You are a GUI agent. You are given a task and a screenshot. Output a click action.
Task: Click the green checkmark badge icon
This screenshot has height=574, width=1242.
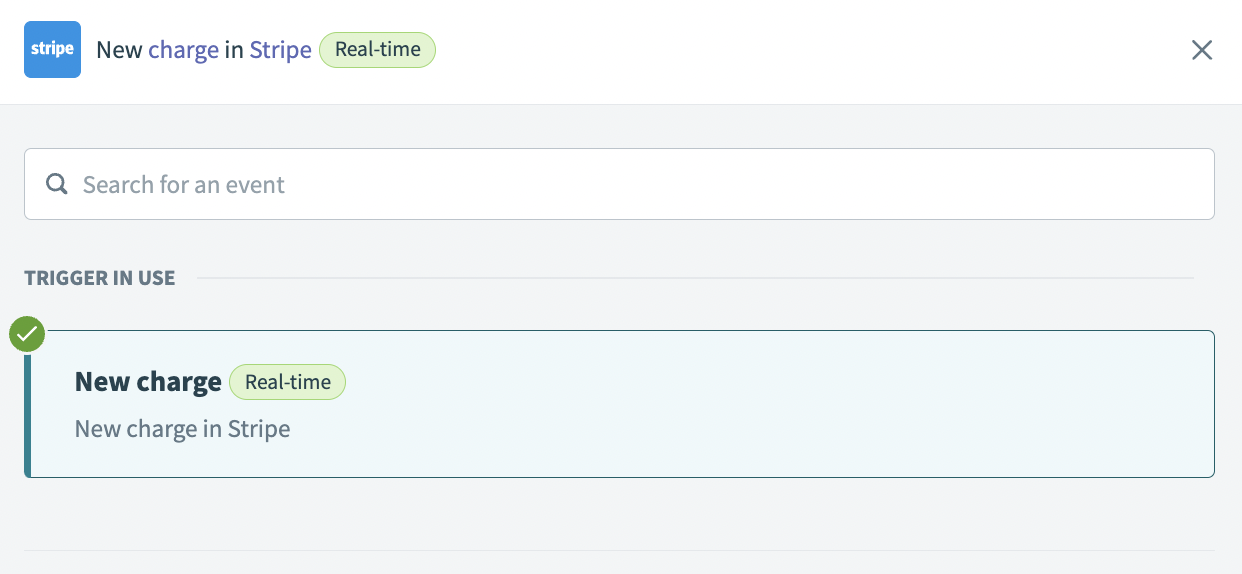click(x=27, y=334)
